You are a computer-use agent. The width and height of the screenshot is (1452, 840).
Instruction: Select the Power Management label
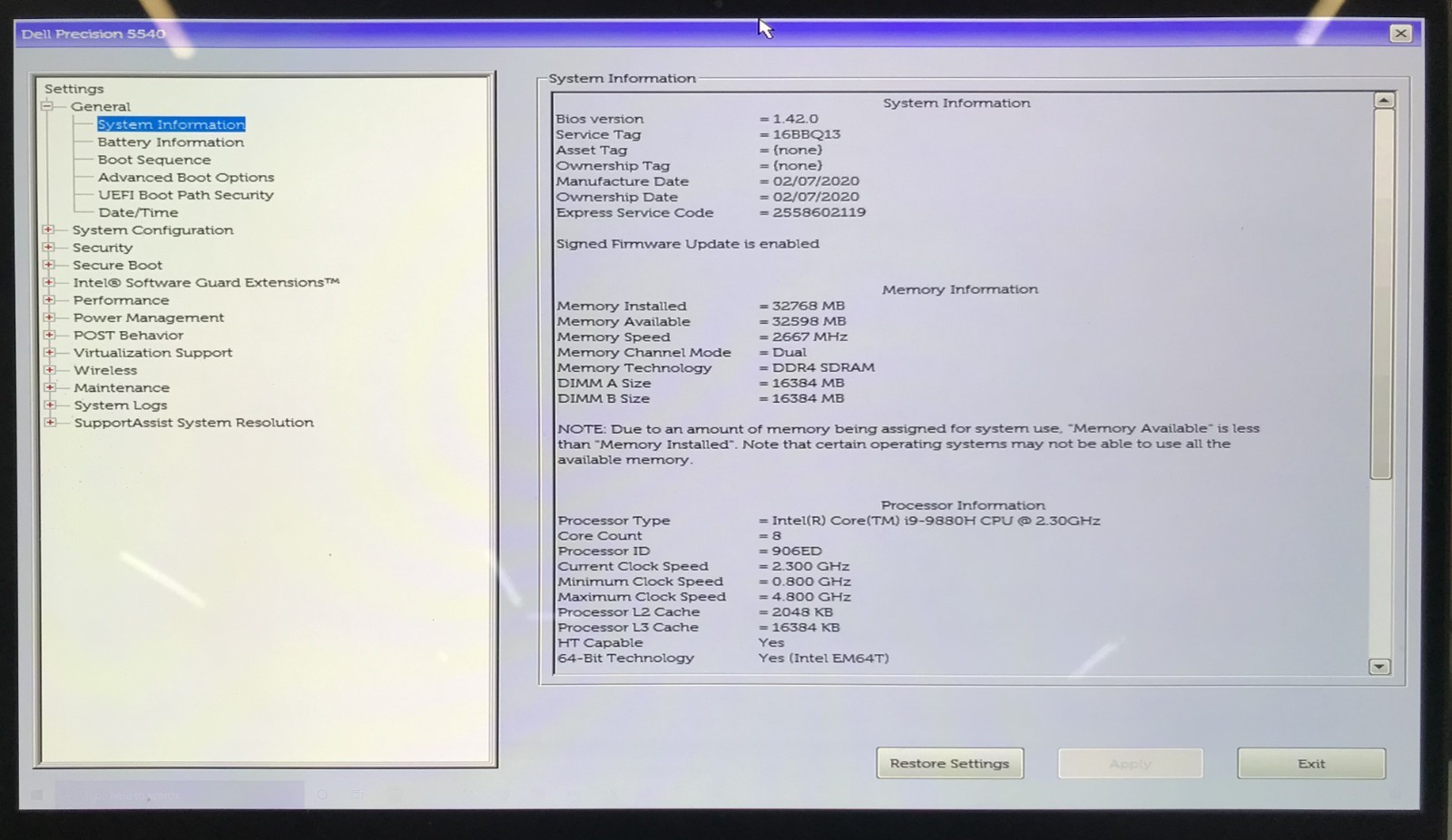(x=149, y=317)
